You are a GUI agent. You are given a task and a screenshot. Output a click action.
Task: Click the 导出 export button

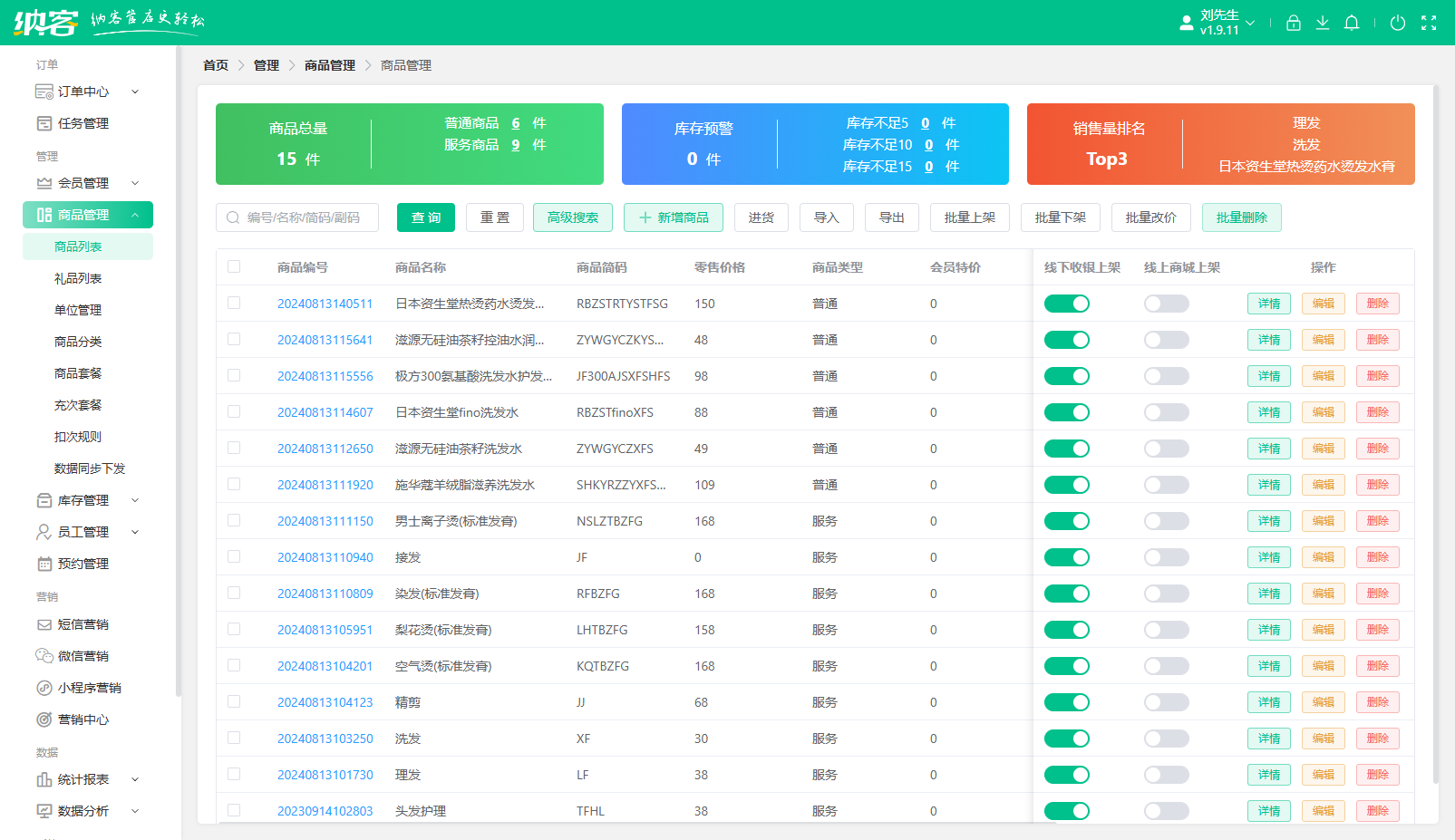(892, 217)
